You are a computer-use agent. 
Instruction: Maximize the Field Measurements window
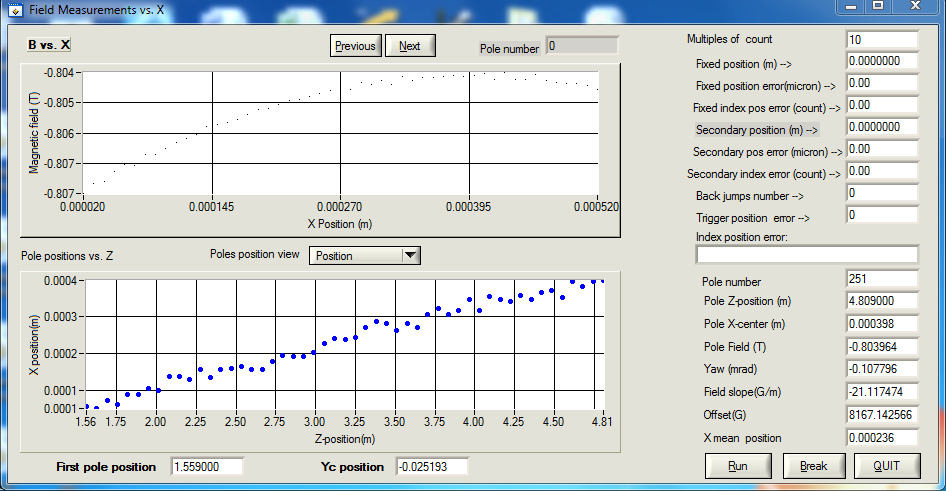(x=877, y=6)
